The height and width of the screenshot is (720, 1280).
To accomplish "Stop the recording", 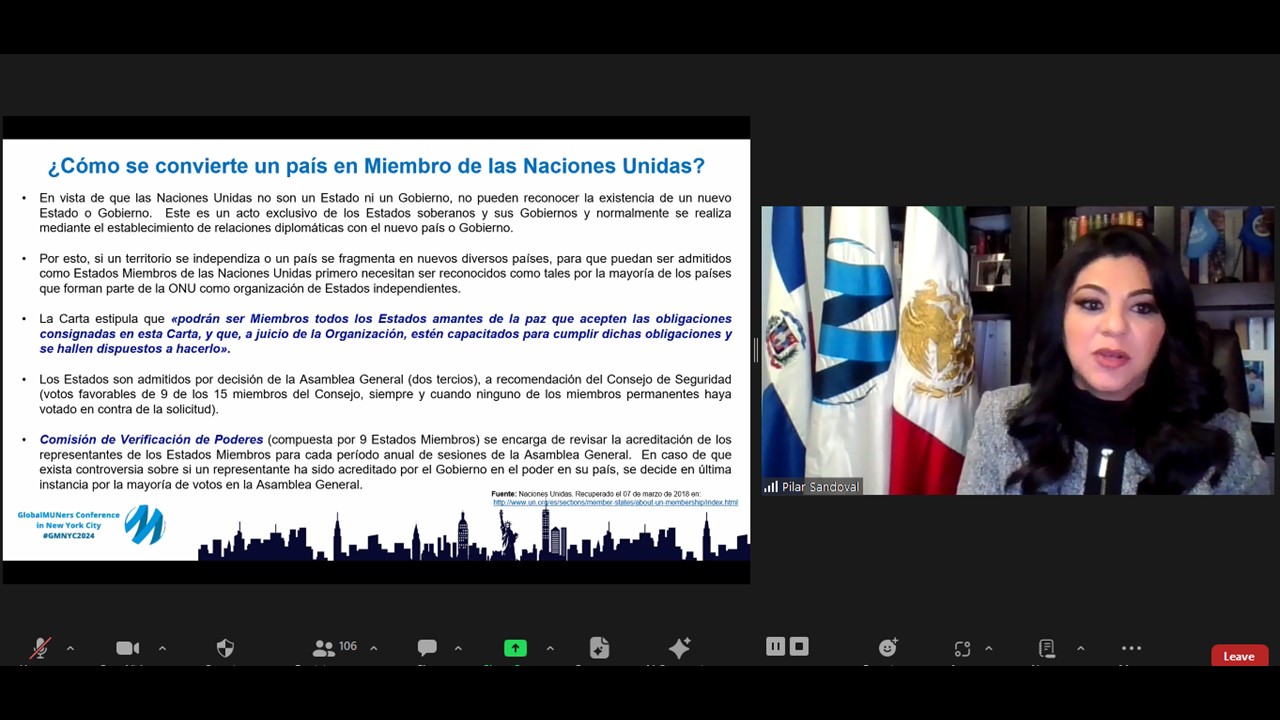I will click(799, 647).
